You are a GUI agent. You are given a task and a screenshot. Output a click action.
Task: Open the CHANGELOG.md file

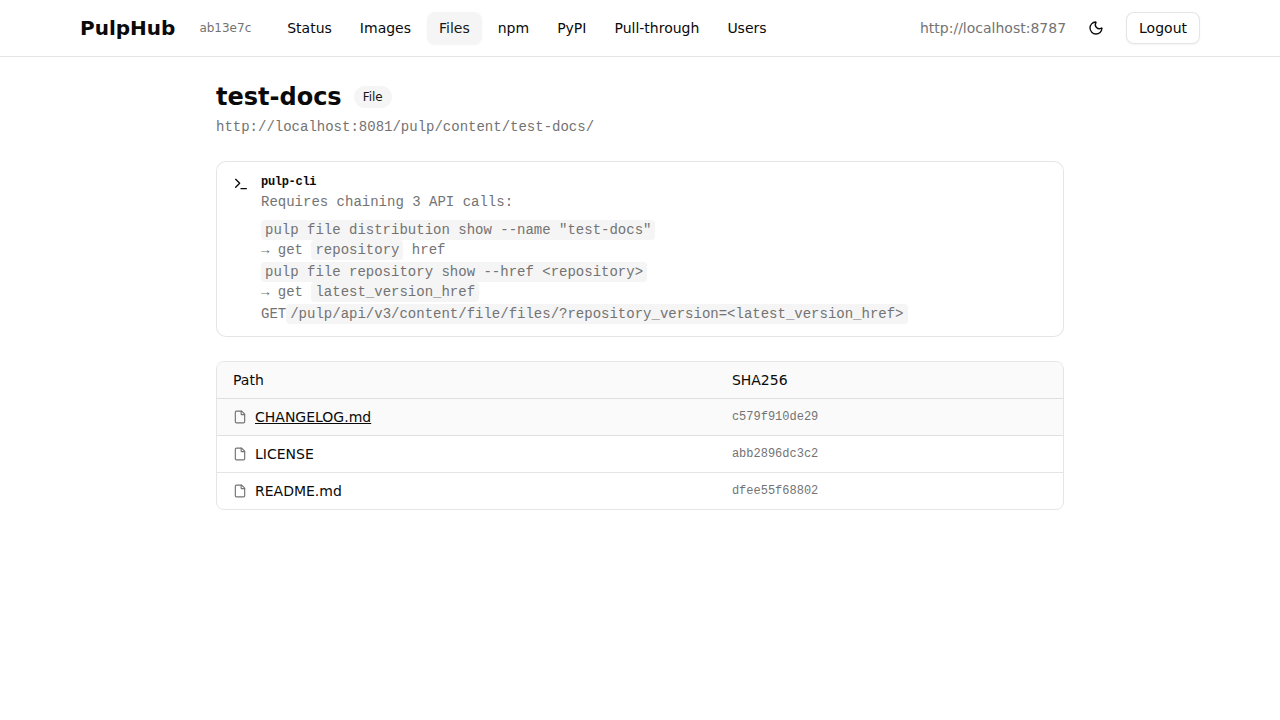[x=312, y=416]
